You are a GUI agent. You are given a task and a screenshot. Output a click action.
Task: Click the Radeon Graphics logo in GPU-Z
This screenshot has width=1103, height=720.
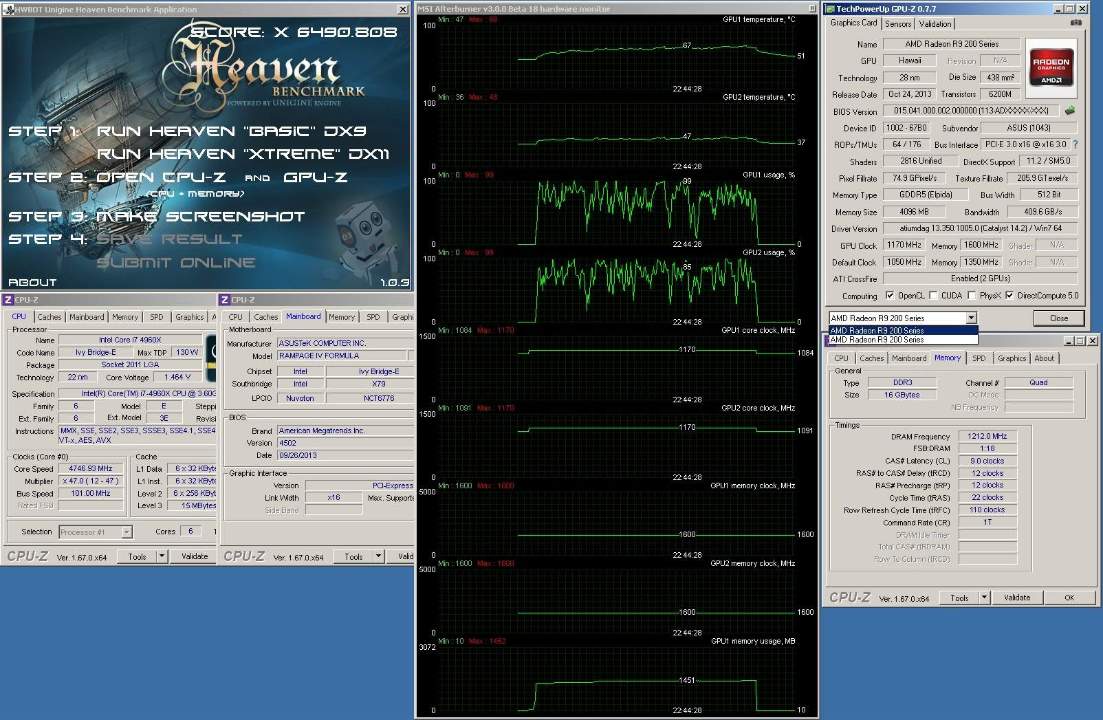tap(1051, 68)
